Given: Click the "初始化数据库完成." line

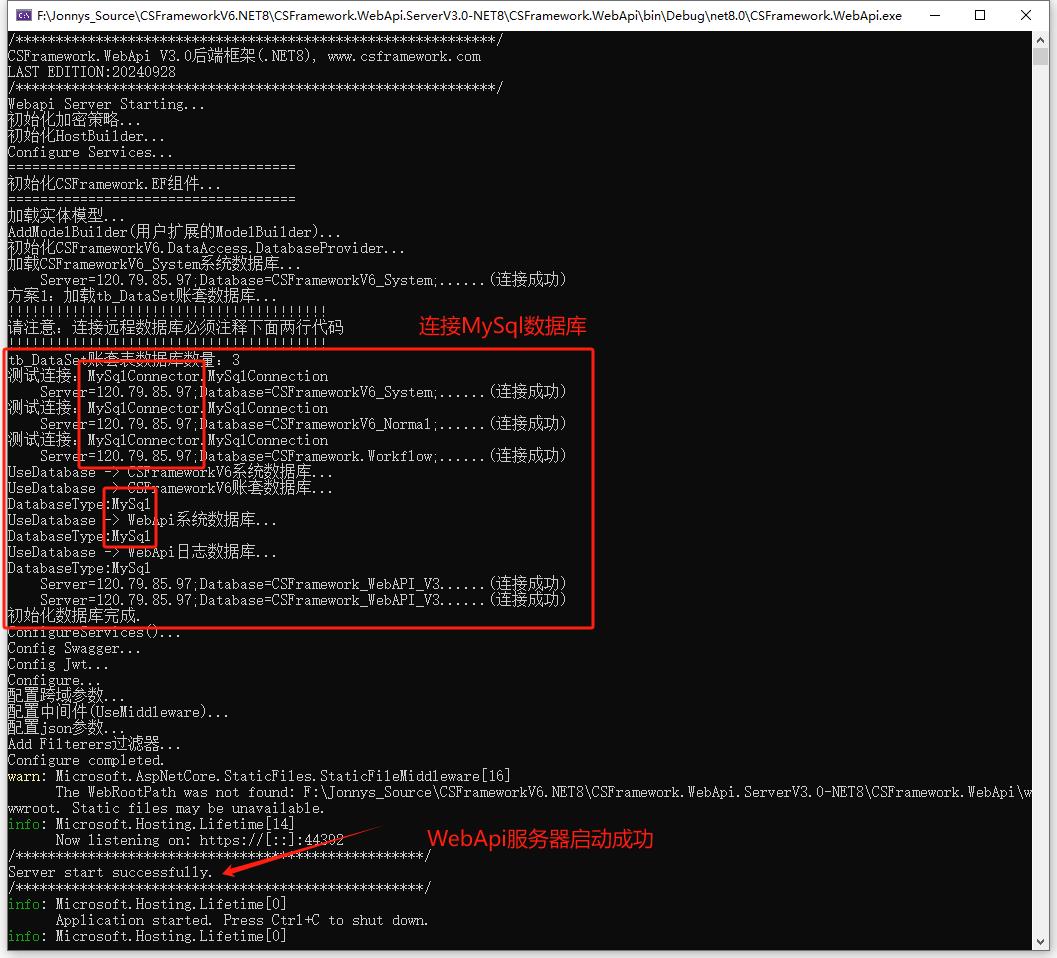Looking at the screenshot, I should (74, 616).
